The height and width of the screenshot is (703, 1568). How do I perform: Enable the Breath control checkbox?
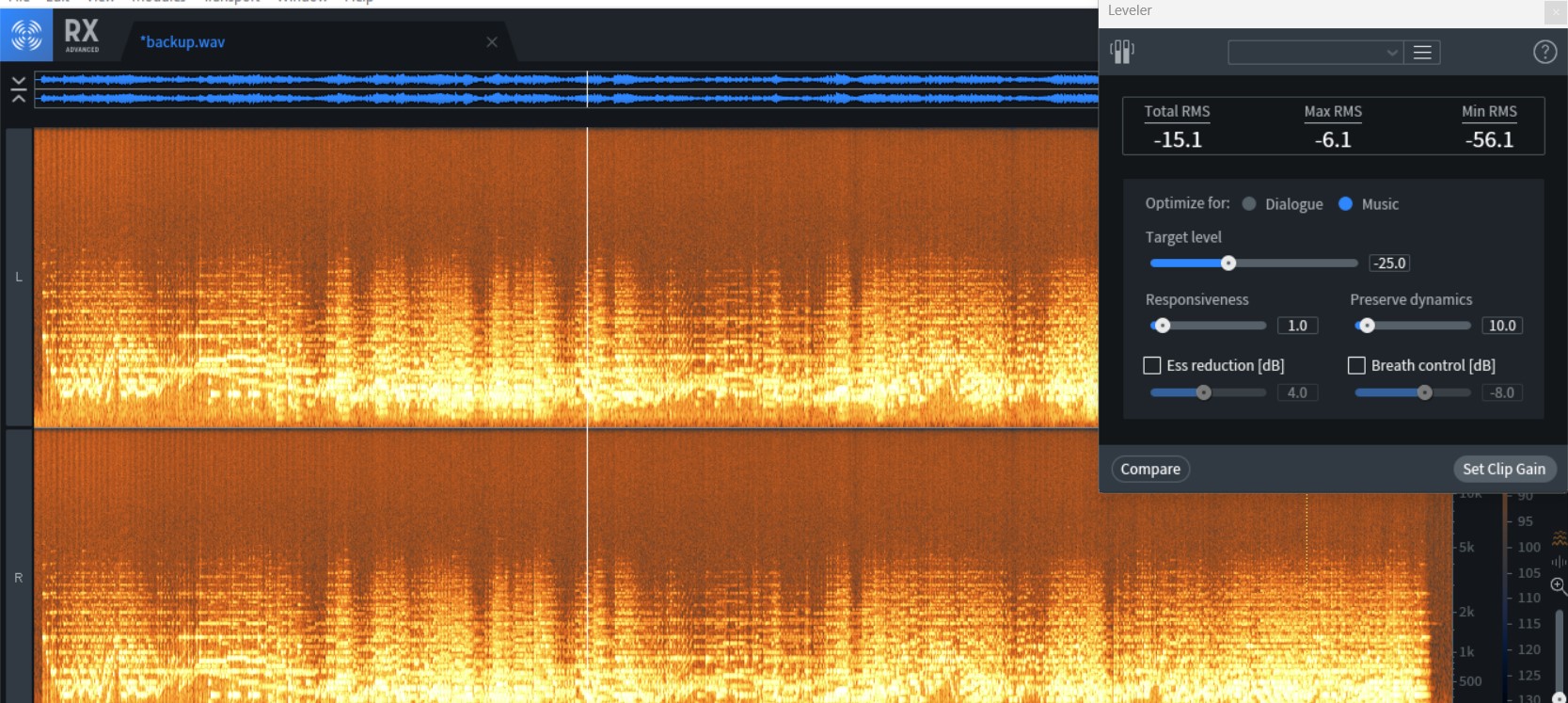pos(1356,365)
